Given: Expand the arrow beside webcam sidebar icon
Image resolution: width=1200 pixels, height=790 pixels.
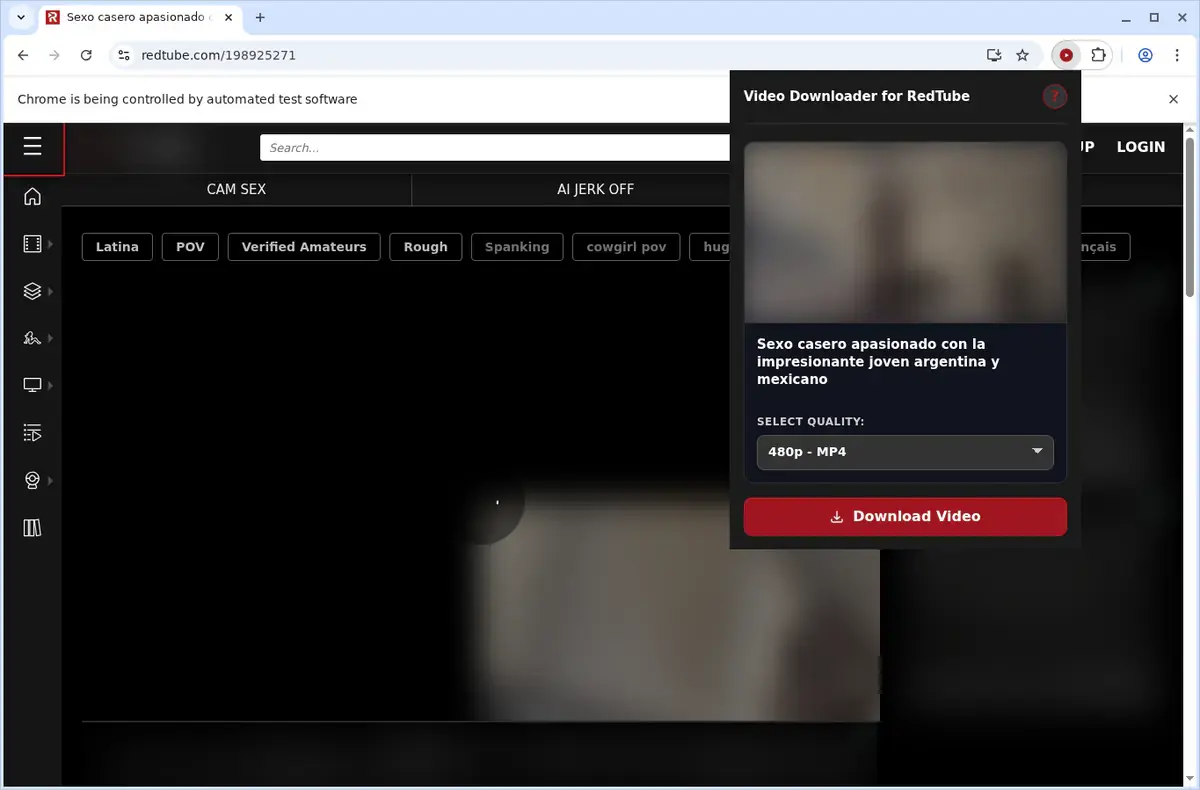Looking at the screenshot, I should [50, 481].
